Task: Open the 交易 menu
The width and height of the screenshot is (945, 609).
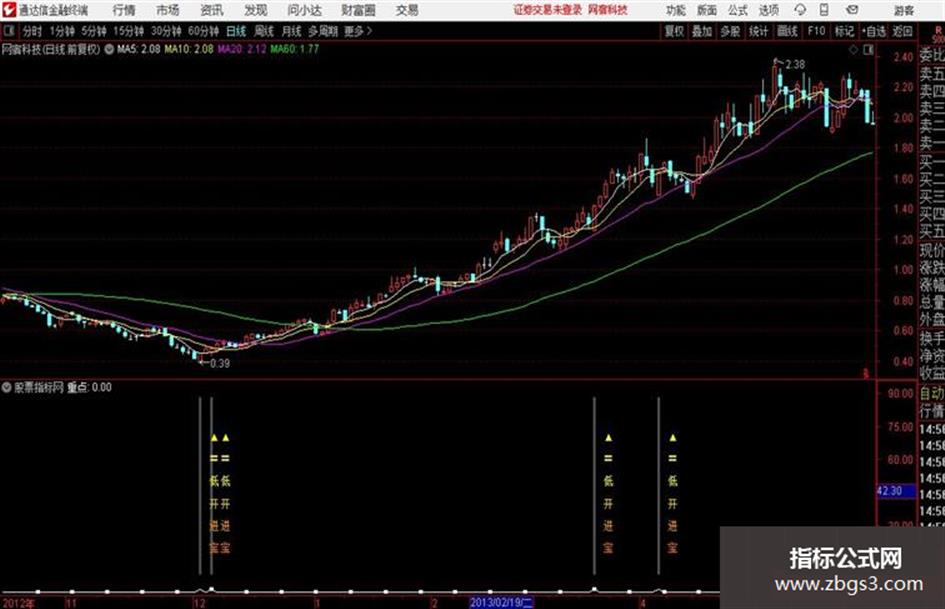Action: pos(407,10)
